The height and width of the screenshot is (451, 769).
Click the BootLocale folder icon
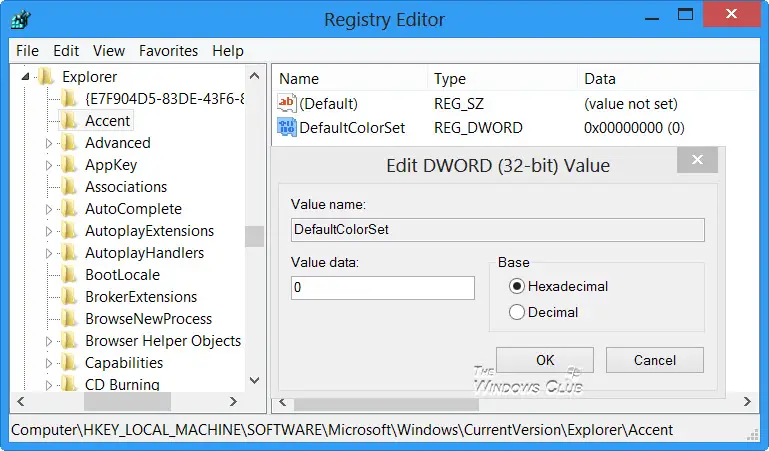(x=69, y=275)
